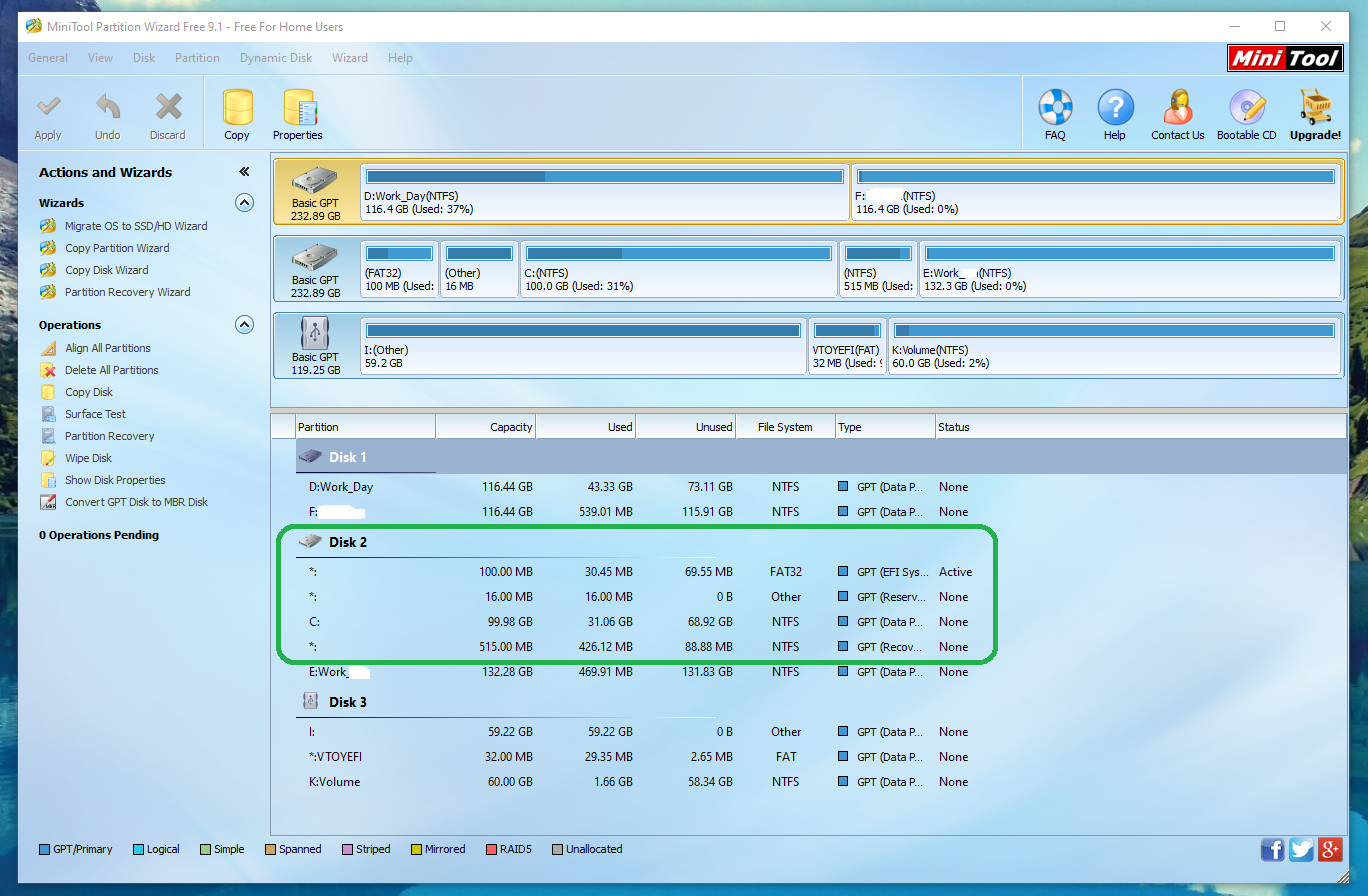Viewport: 1368px width, 896px height.
Task: Choose Convert GPT Disk to MBR Disk
Action: [x=136, y=502]
